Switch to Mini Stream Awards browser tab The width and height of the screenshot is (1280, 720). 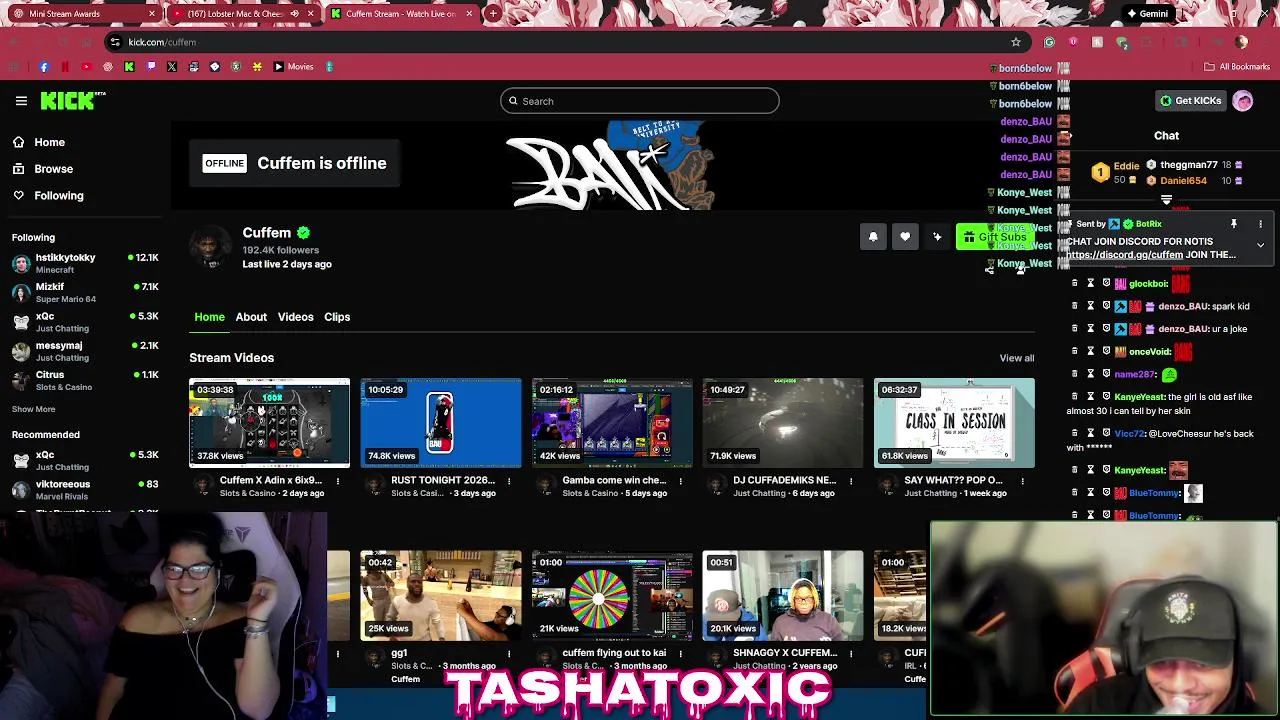point(82,14)
